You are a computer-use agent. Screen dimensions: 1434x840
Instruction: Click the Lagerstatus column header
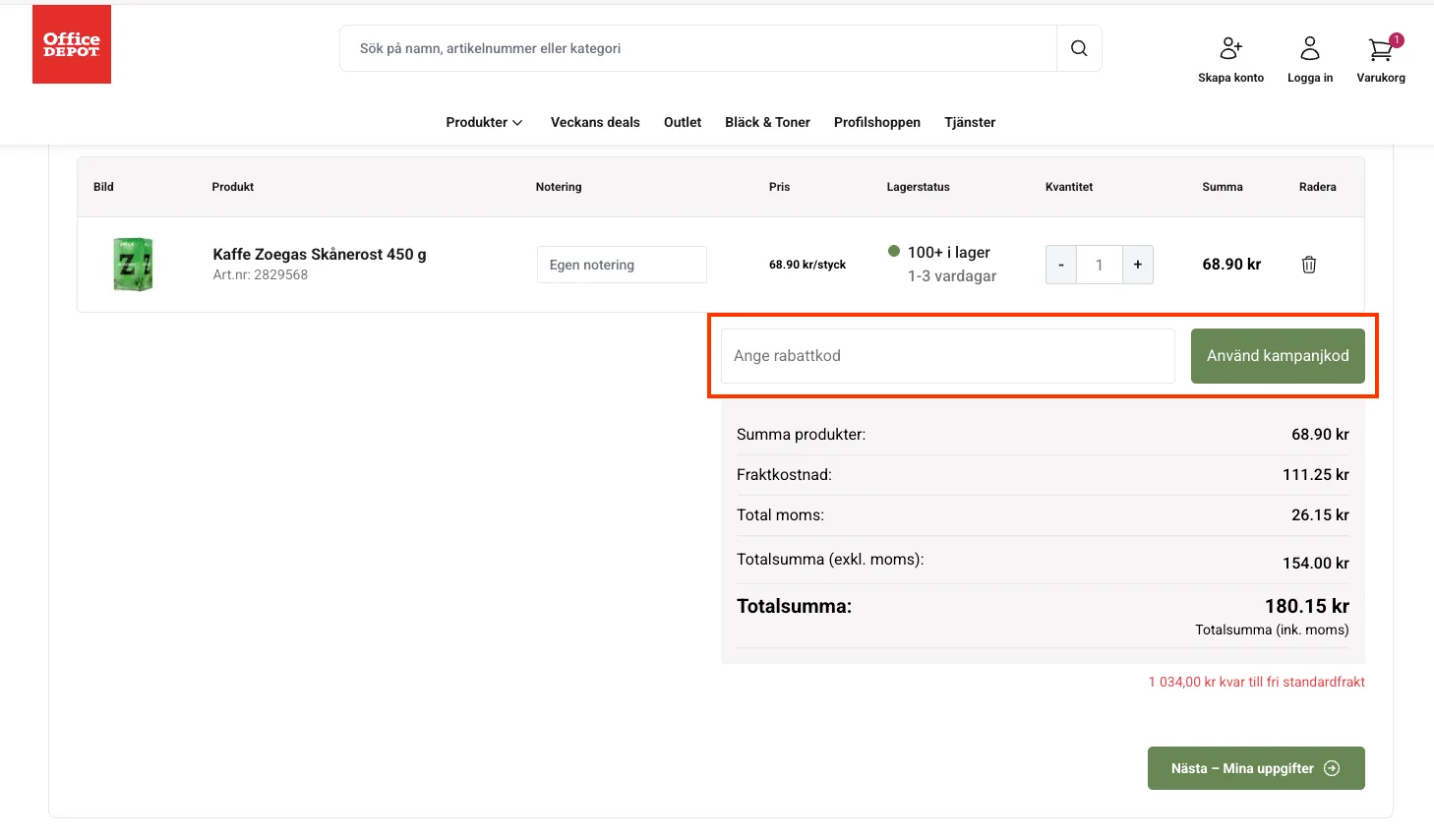pyautogui.click(x=919, y=187)
